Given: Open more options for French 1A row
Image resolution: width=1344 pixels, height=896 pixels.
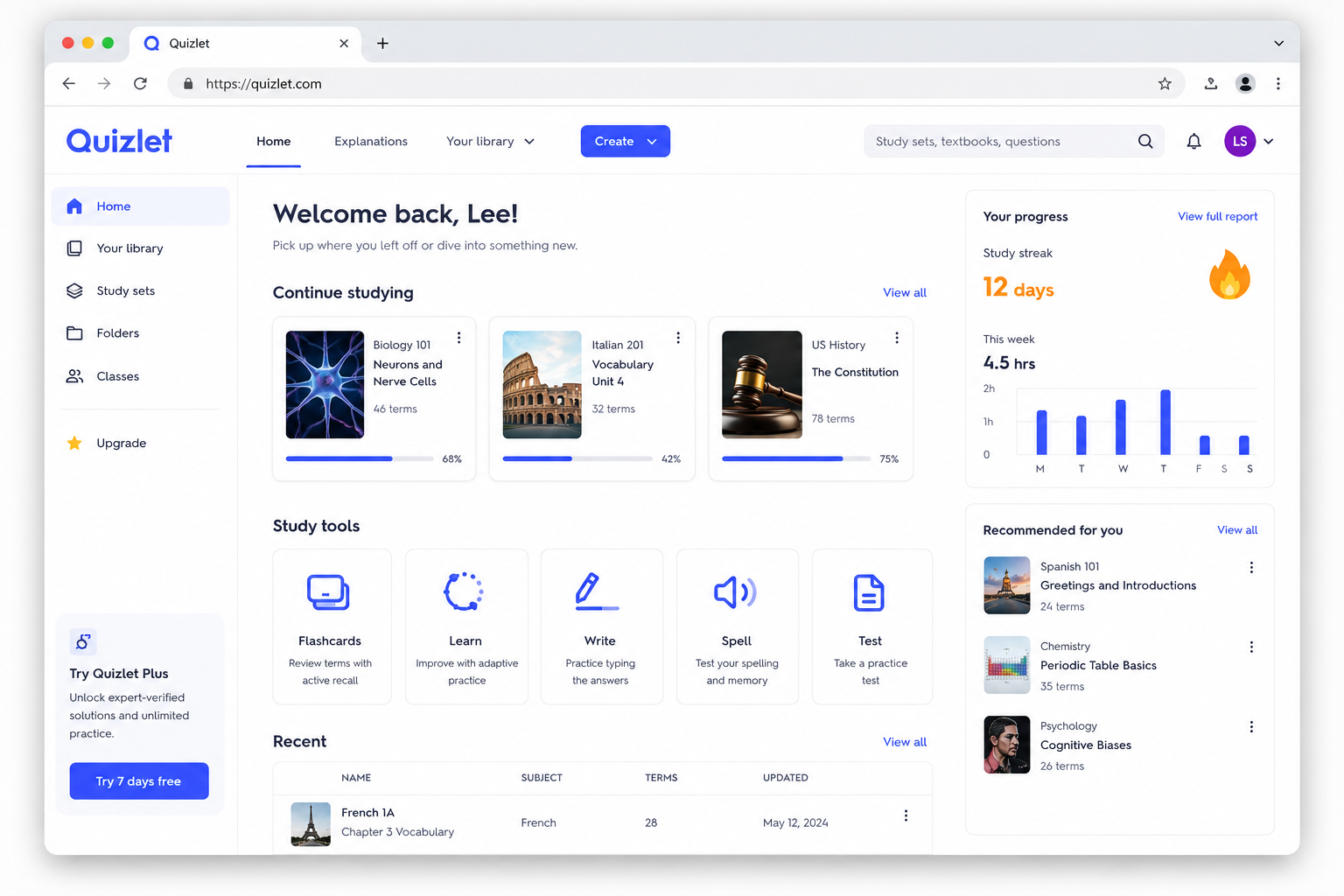Looking at the screenshot, I should tap(906, 816).
